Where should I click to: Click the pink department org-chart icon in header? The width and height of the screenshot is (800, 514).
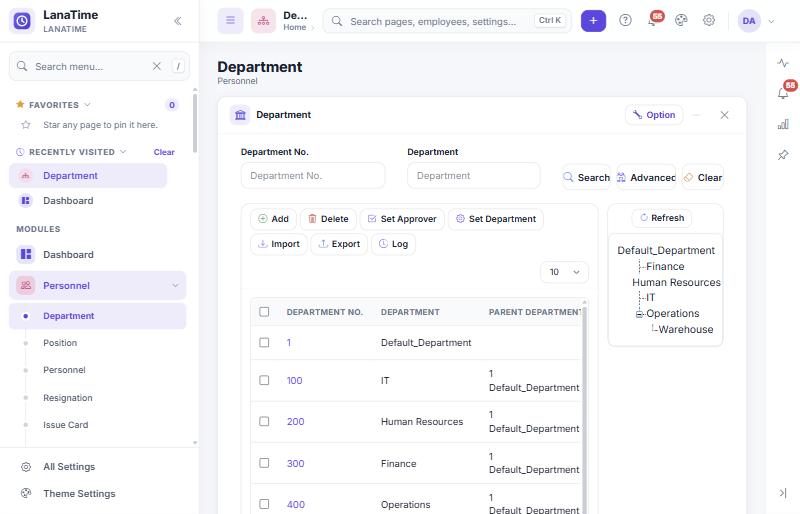(263, 21)
